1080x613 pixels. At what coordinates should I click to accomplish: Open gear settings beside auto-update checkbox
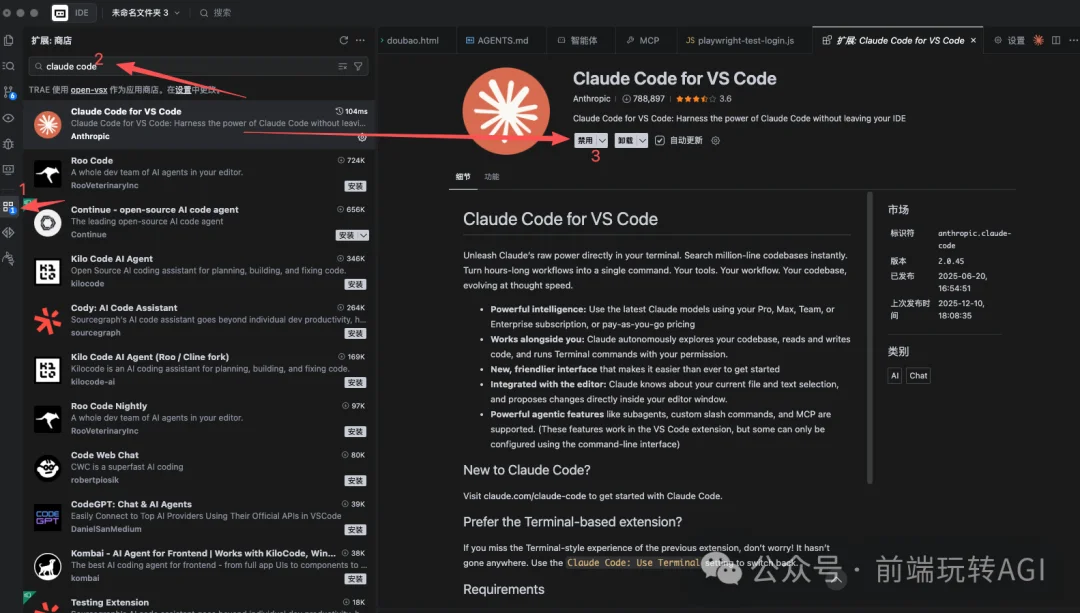point(715,141)
